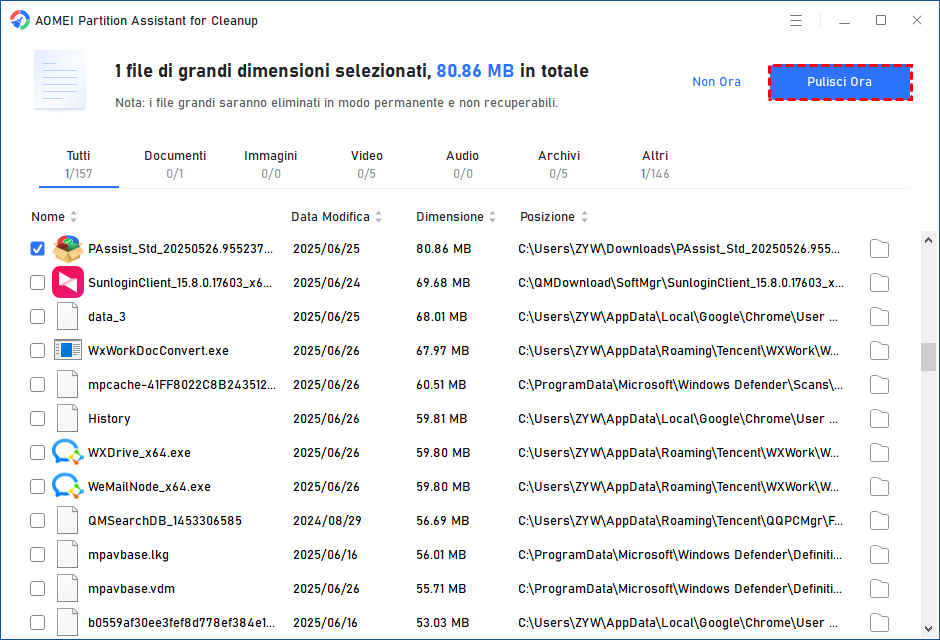Select the WXDrive_x64.exe checkbox
This screenshot has height=640, width=940.
37,452
